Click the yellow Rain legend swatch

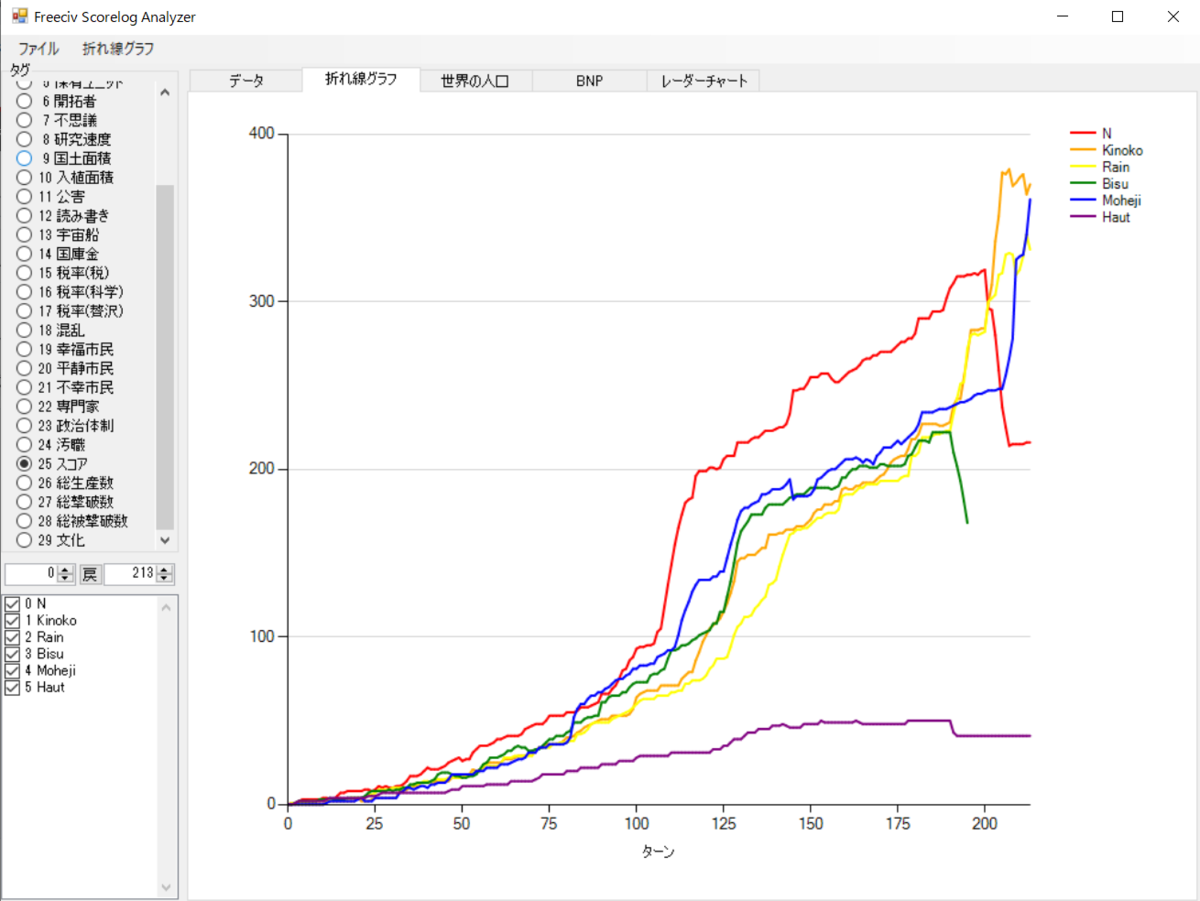[1083, 167]
